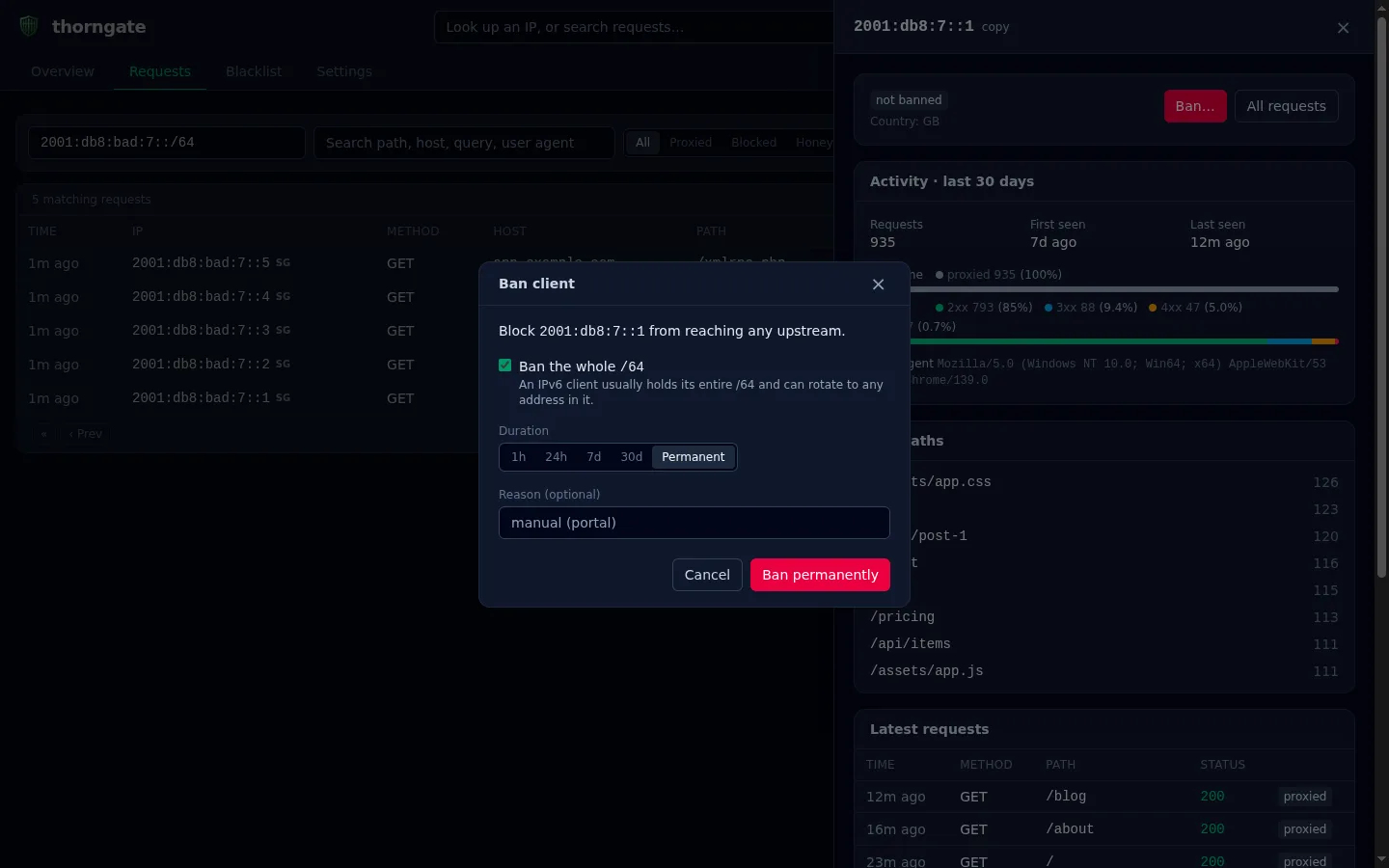Screen dimensions: 1389x868
Task: Click "12m ago" in Latest requests table
Action: pos(895,797)
